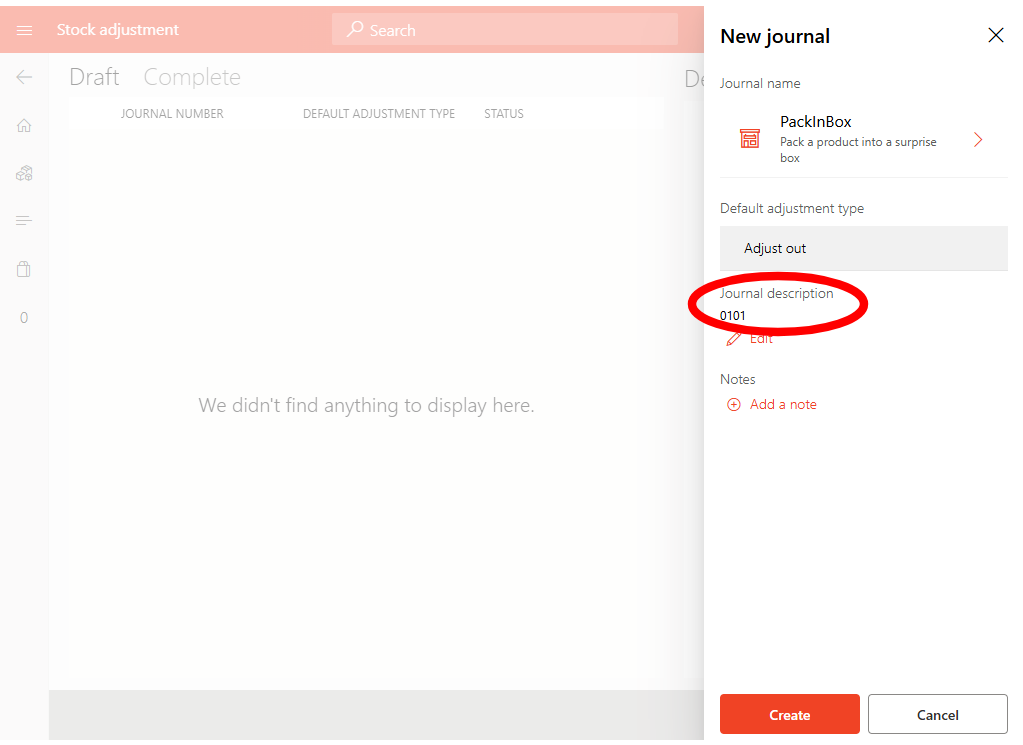Open the products boxes sidebar icon
The image size is (1023, 745).
point(24,173)
